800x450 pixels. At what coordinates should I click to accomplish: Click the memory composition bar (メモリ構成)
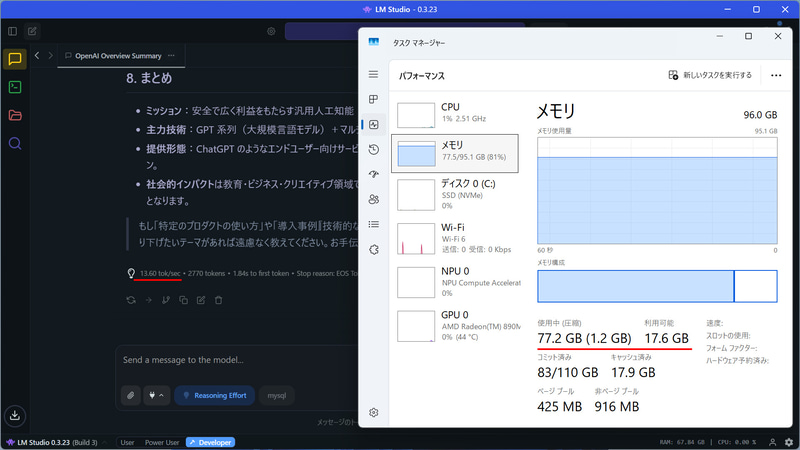657,286
